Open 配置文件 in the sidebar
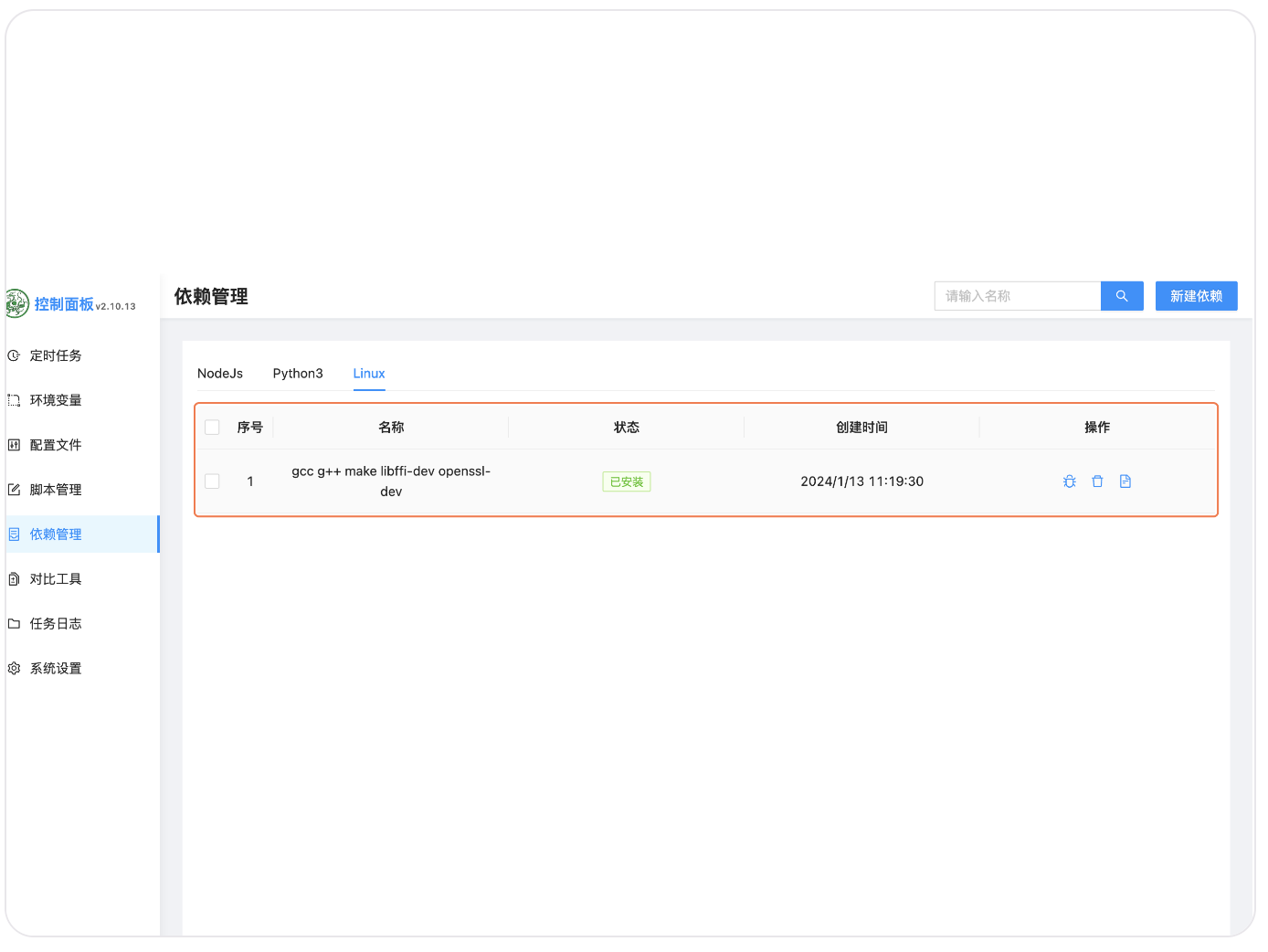Screen dimensions: 1268x952 [x=56, y=445]
